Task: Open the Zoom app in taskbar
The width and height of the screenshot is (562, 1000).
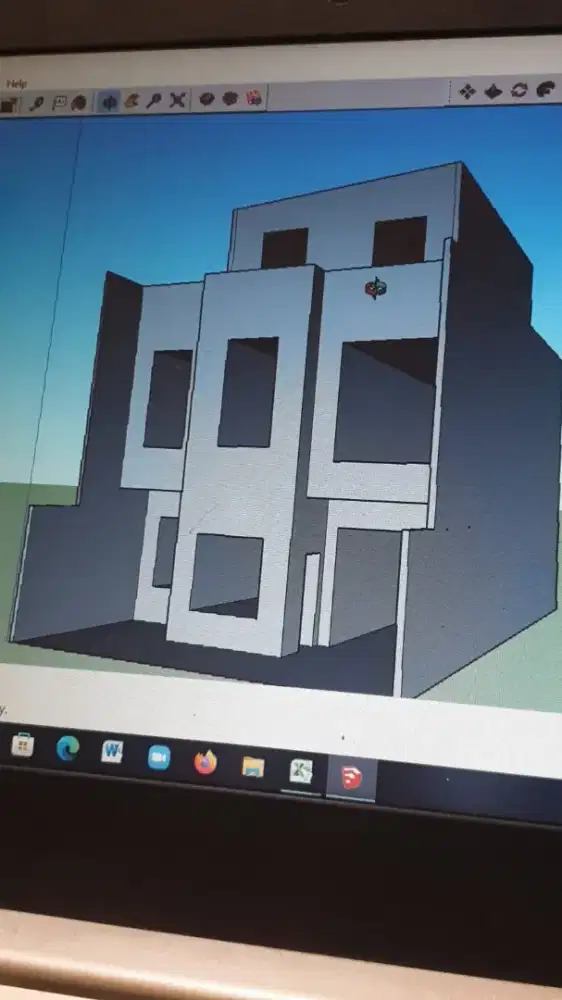Action: click(159, 757)
